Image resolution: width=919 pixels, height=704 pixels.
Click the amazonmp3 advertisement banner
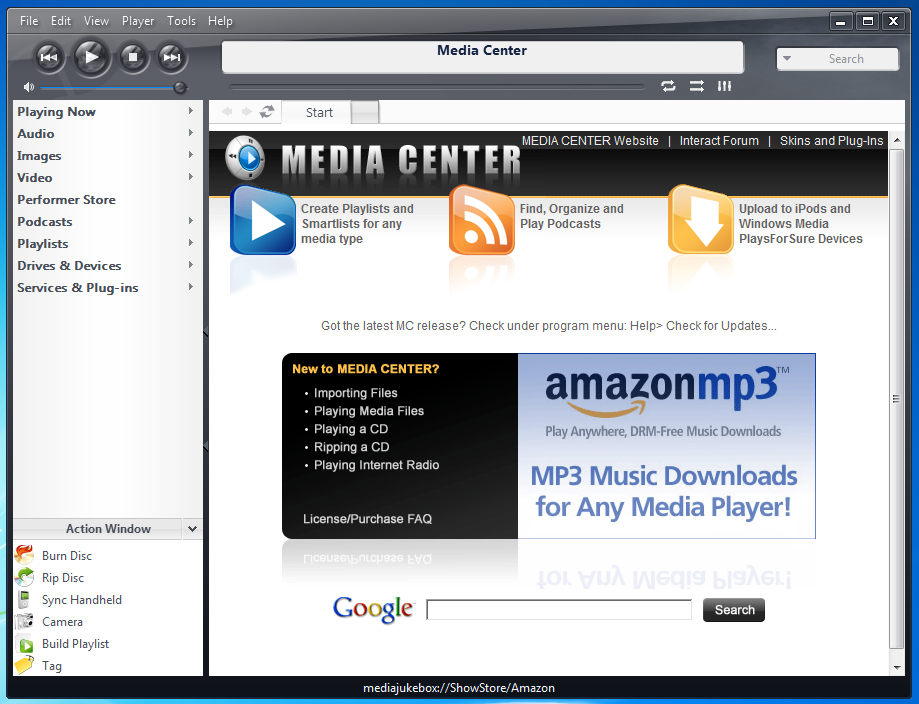tap(666, 445)
